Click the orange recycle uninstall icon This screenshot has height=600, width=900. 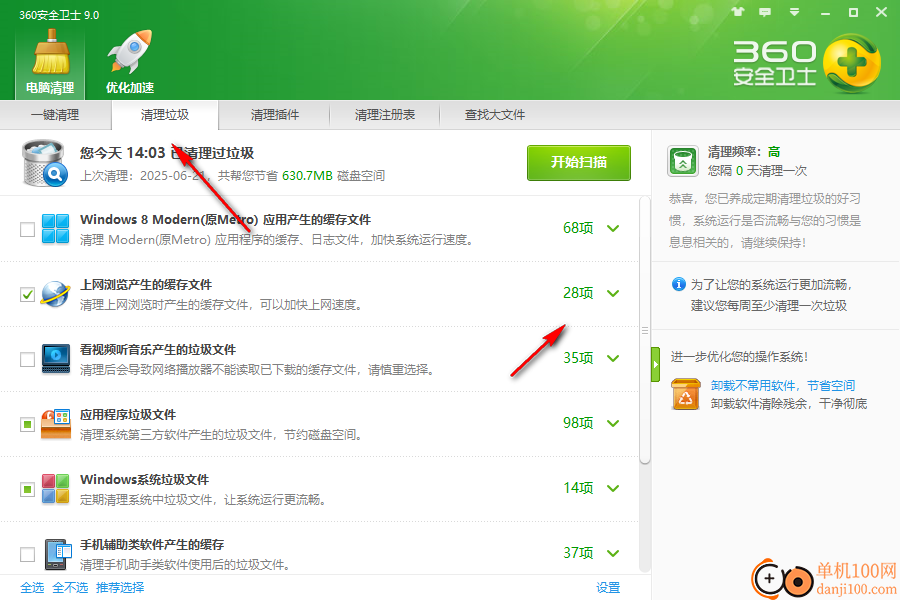point(686,394)
